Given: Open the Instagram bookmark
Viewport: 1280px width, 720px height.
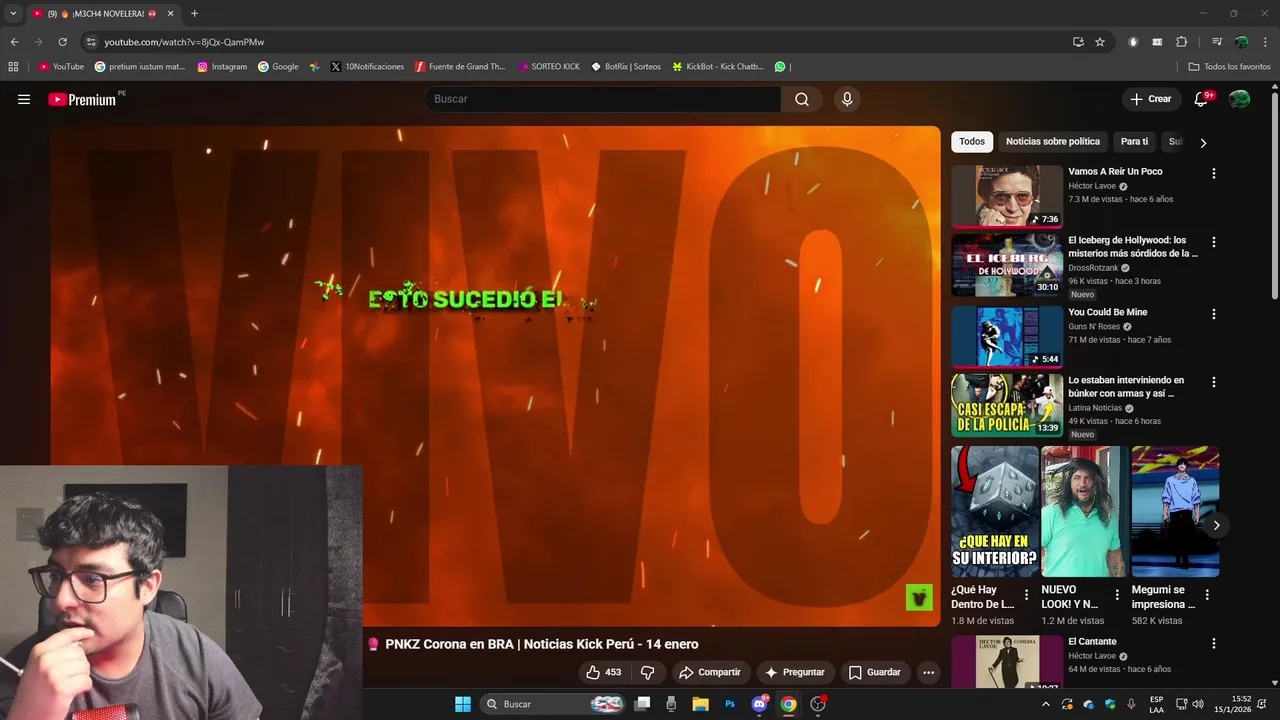Looking at the screenshot, I should [x=222, y=67].
